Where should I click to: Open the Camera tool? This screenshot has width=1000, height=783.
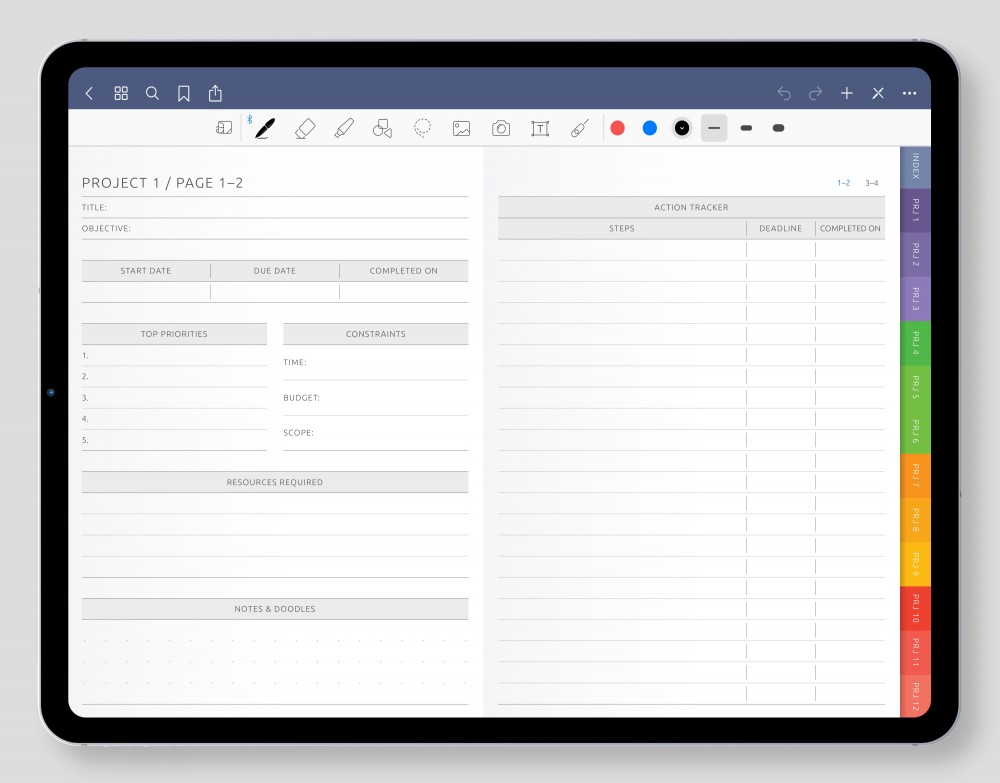click(501, 129)
